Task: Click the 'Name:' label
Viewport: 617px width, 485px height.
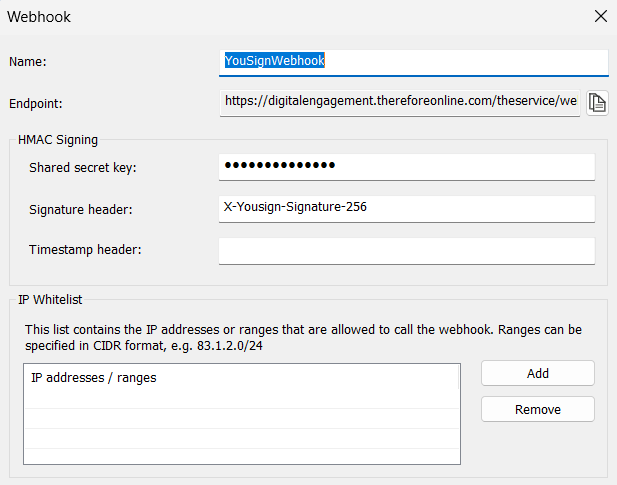Action: tap(28, 62)
